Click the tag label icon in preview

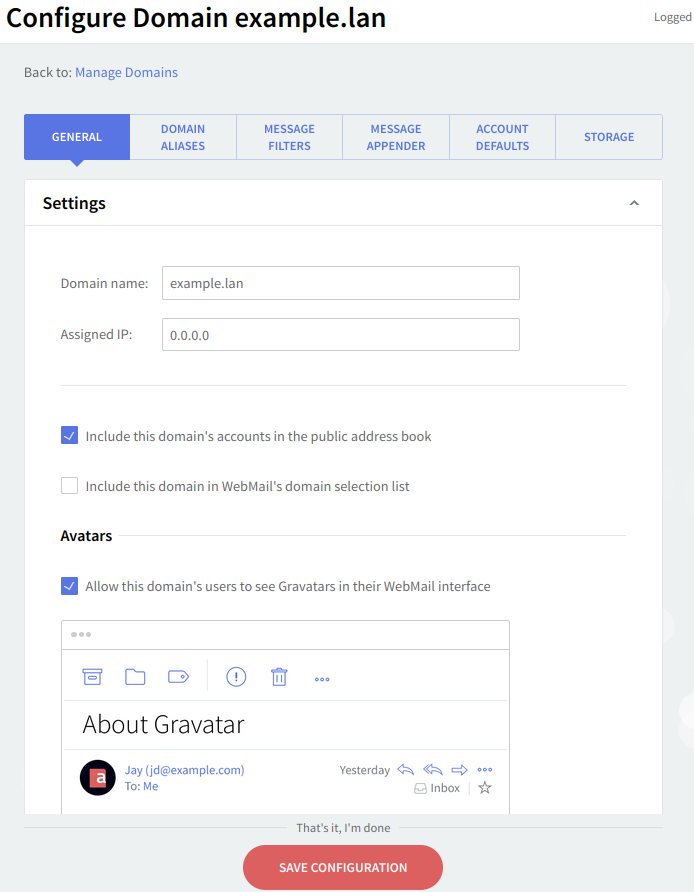(x=178, y=677)
